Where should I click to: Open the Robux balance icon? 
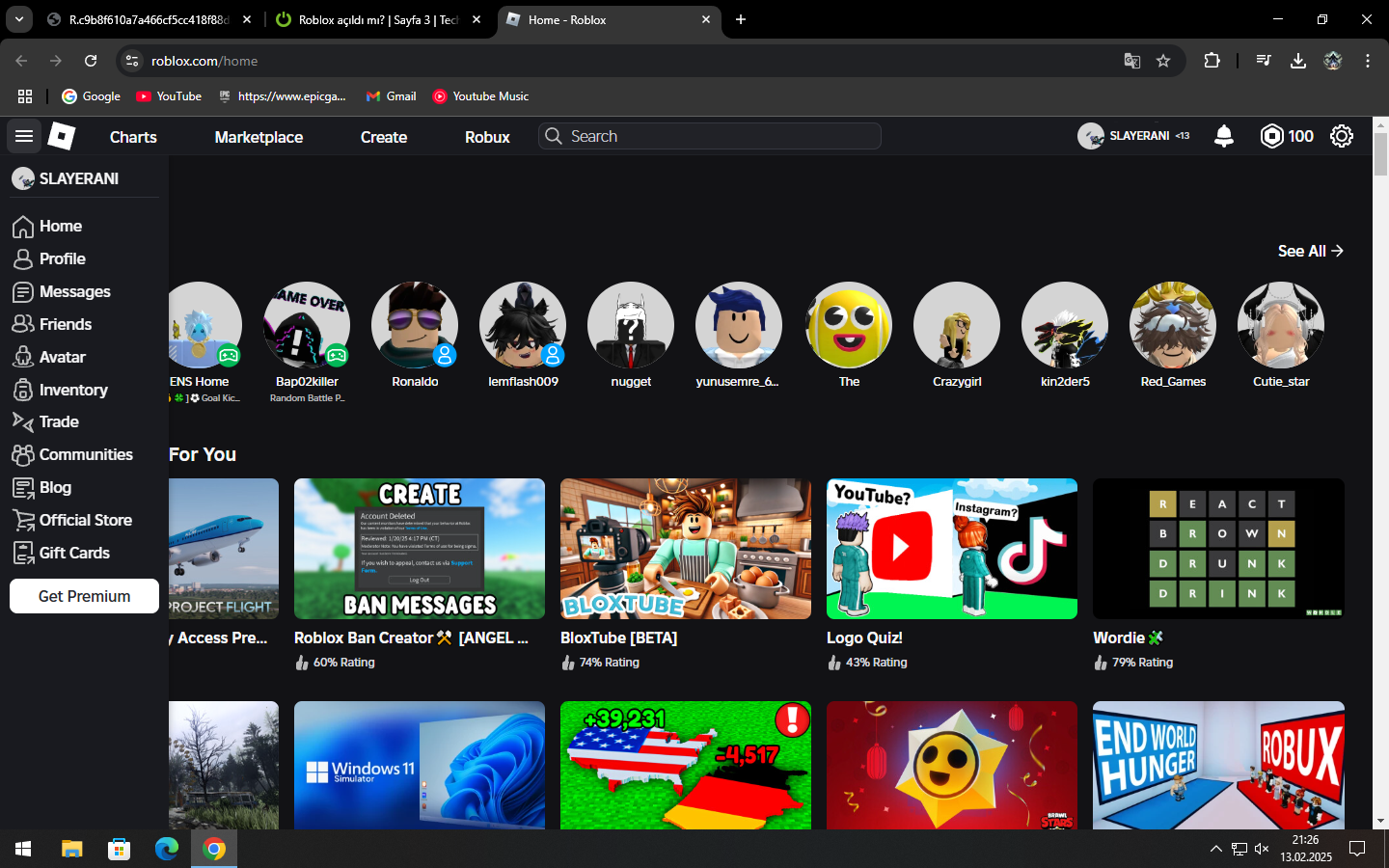coord(1272,136)
